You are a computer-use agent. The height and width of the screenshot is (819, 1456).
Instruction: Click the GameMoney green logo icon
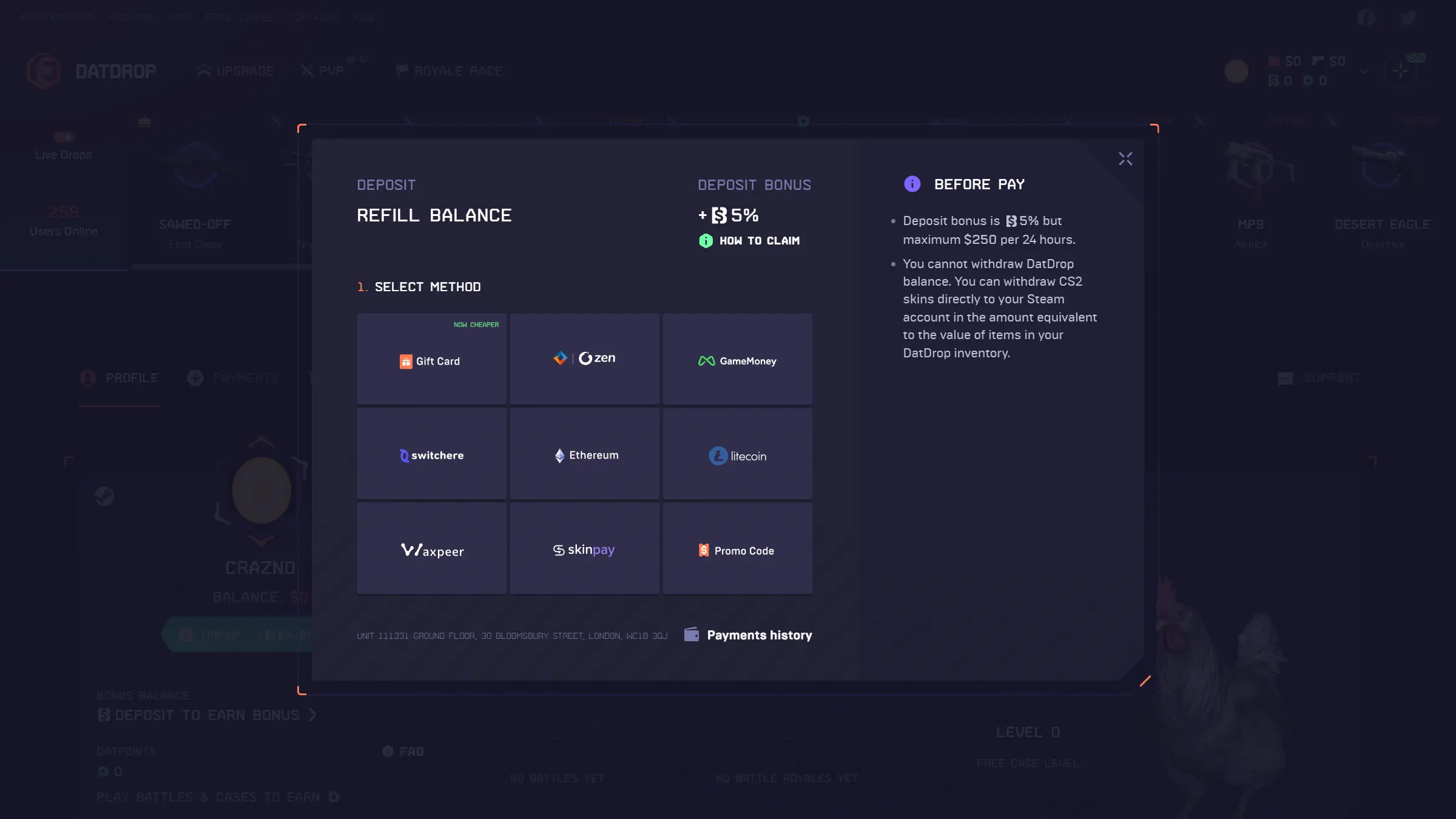[x=707, y=361]
